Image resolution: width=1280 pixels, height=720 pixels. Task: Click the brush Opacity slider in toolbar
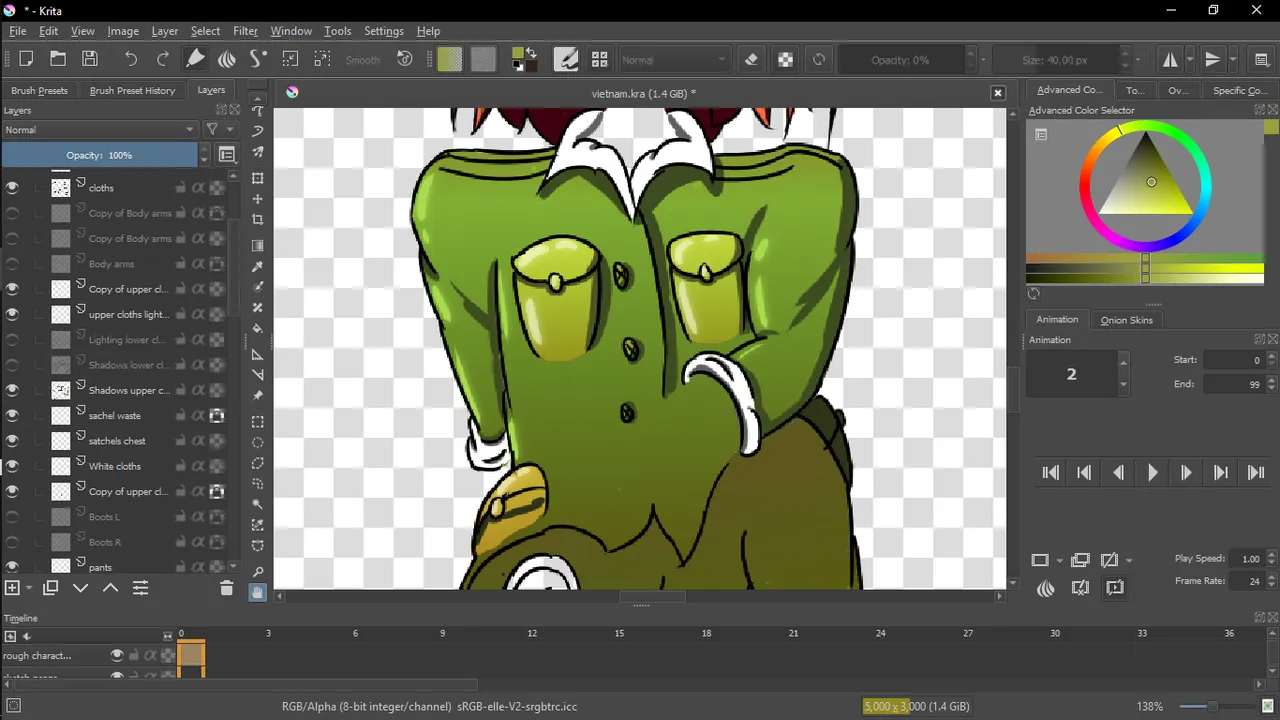tap(901, 59)
